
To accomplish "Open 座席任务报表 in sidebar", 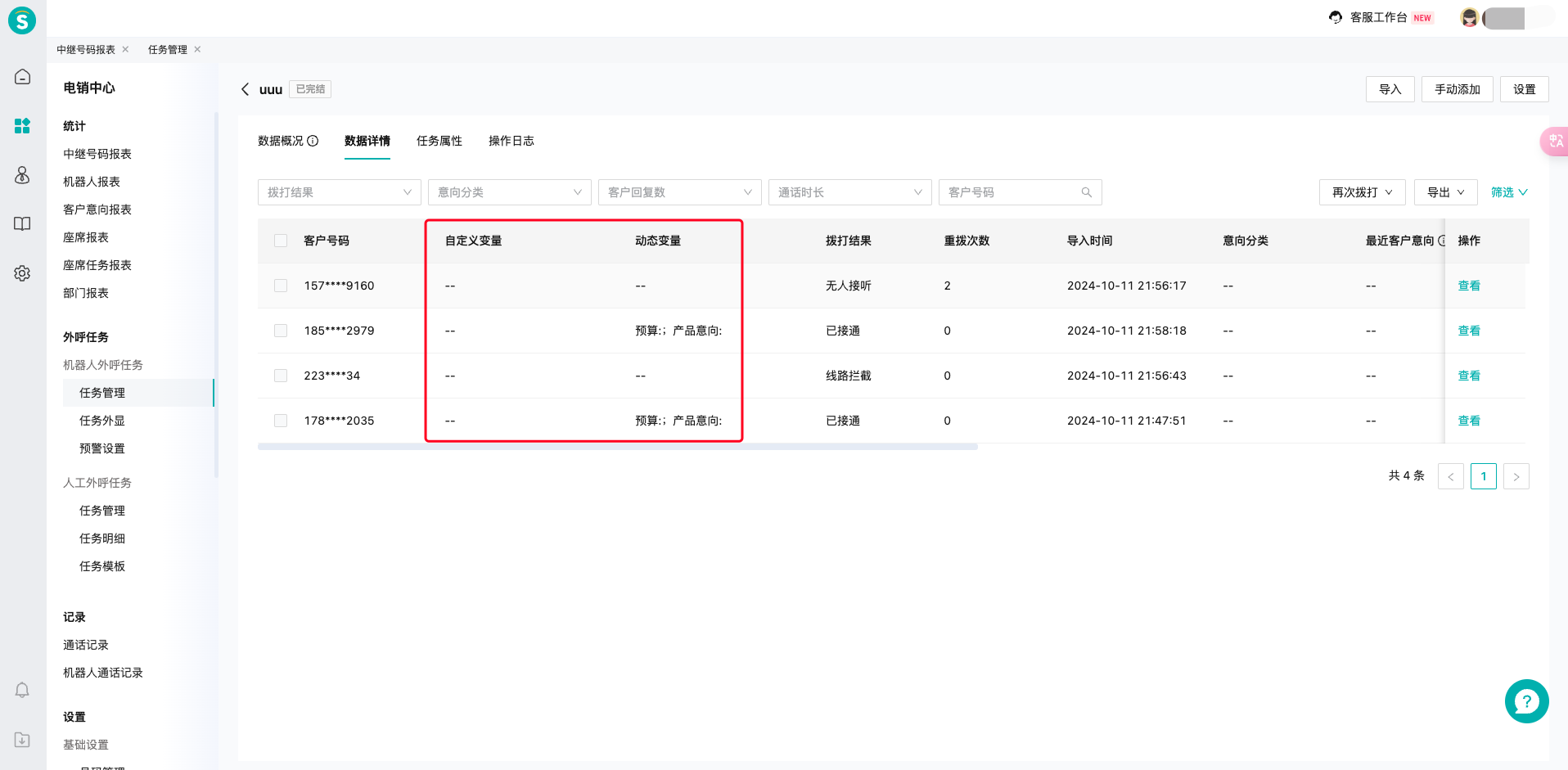I will [97, 265].
